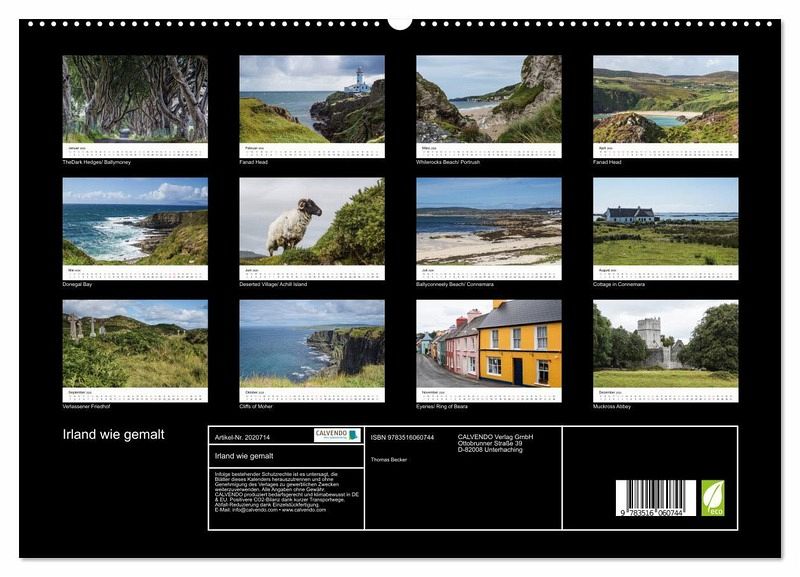800x577 pixels.
Task: Click caption 'Whiterocks Beach/ Portrush'
Action: coord(447,162)
